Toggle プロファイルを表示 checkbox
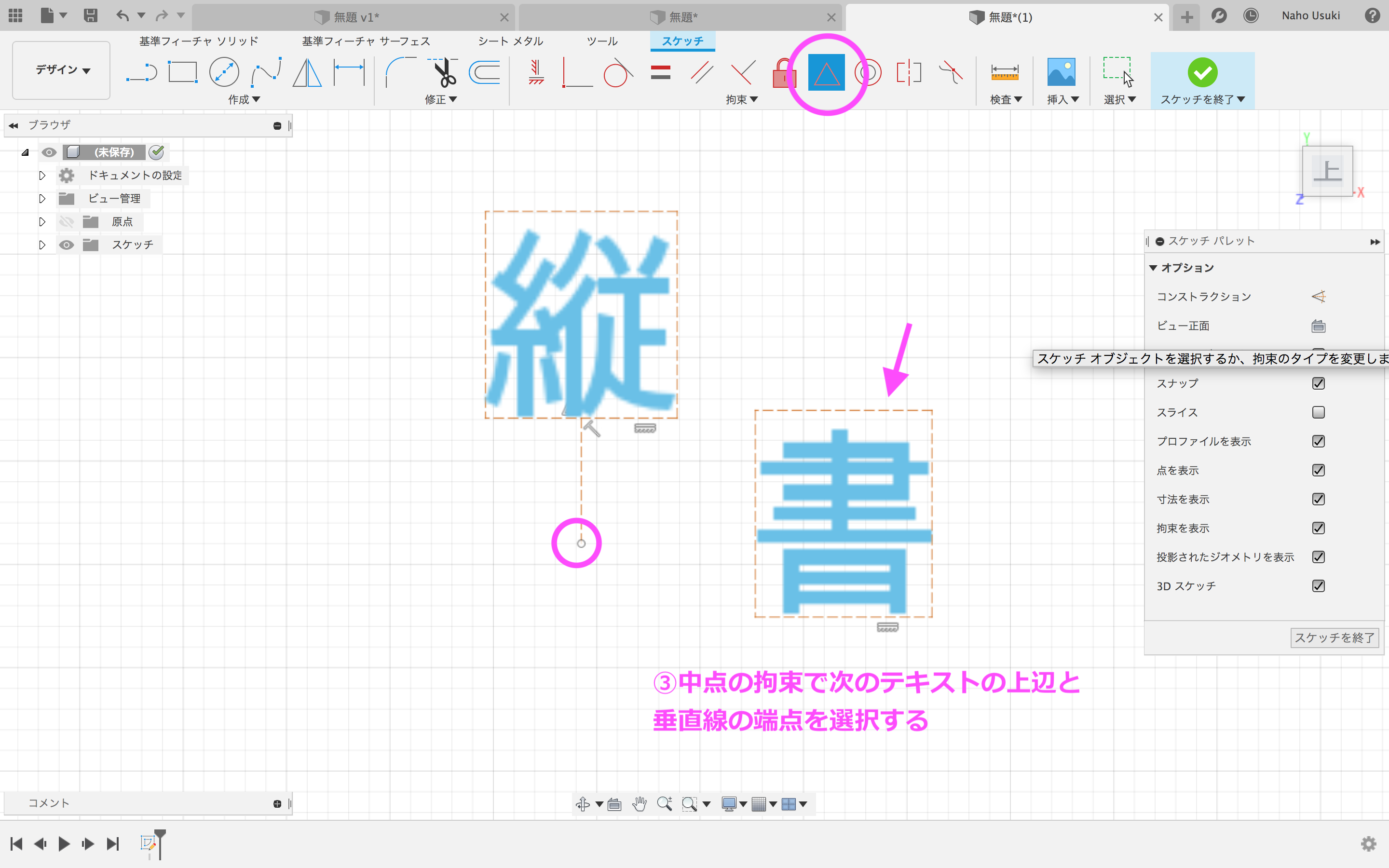 tap(1319, 441)
